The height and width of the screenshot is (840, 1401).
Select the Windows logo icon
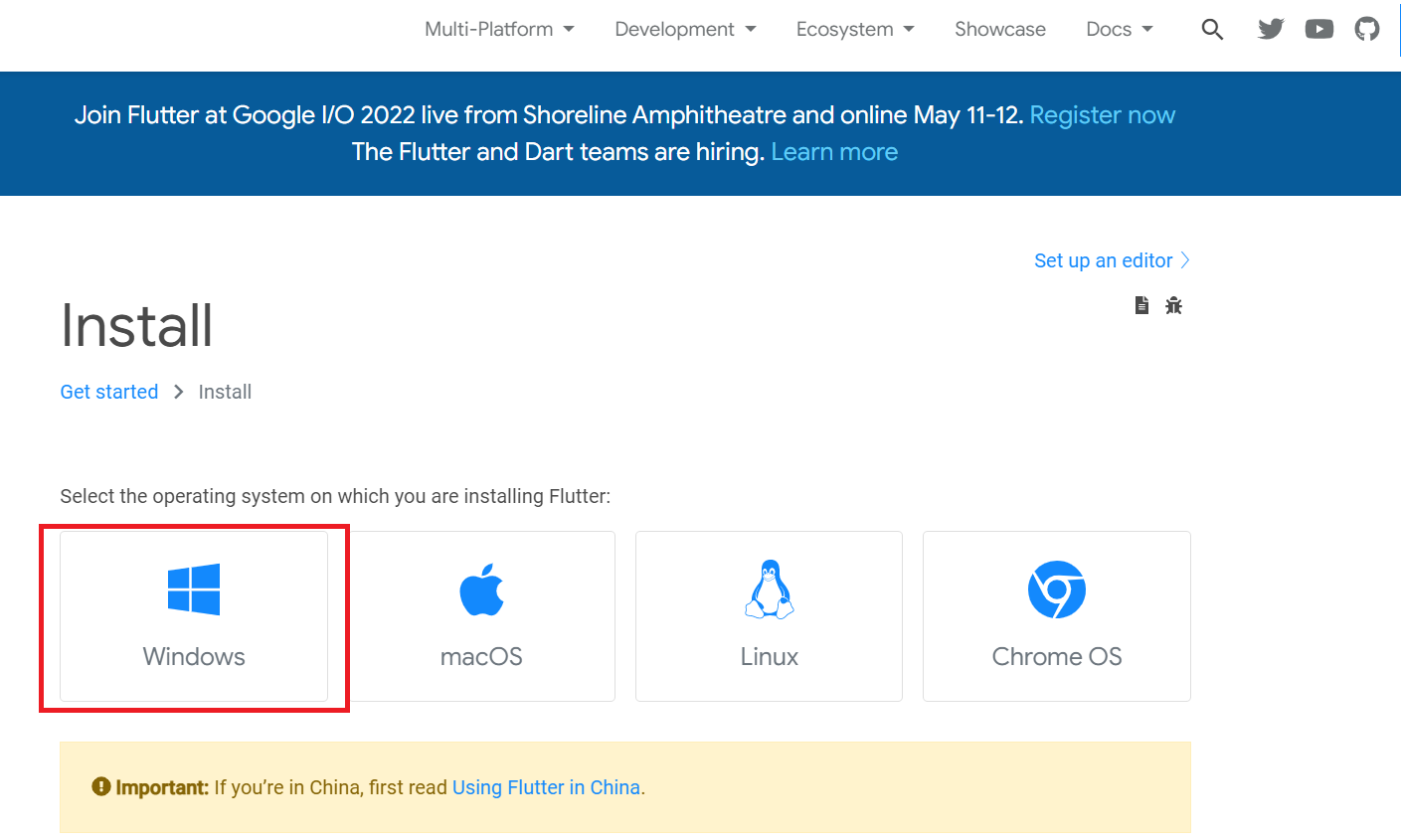tap(194, 589)
